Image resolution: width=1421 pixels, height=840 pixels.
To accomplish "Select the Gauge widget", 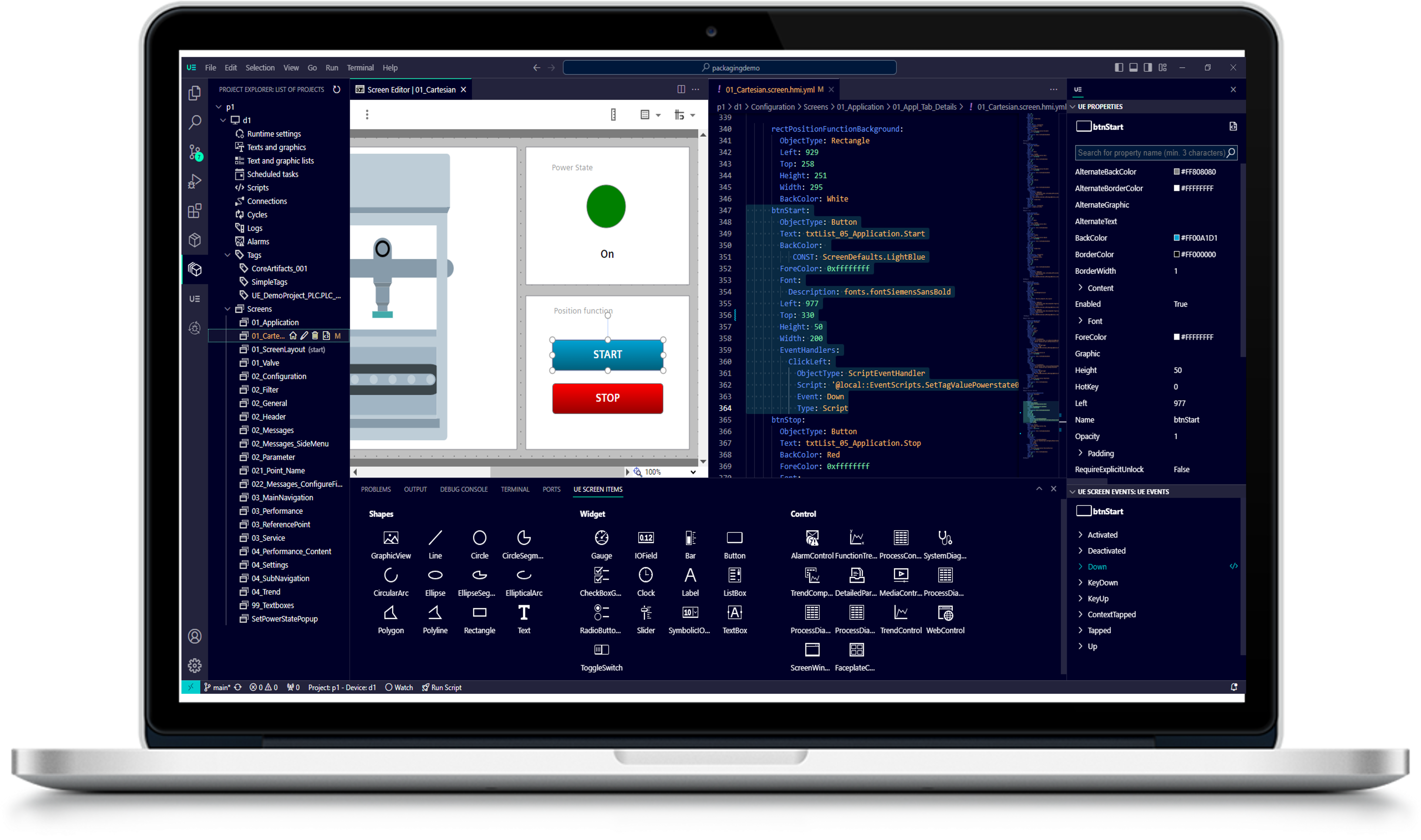I will coord(601,545).
